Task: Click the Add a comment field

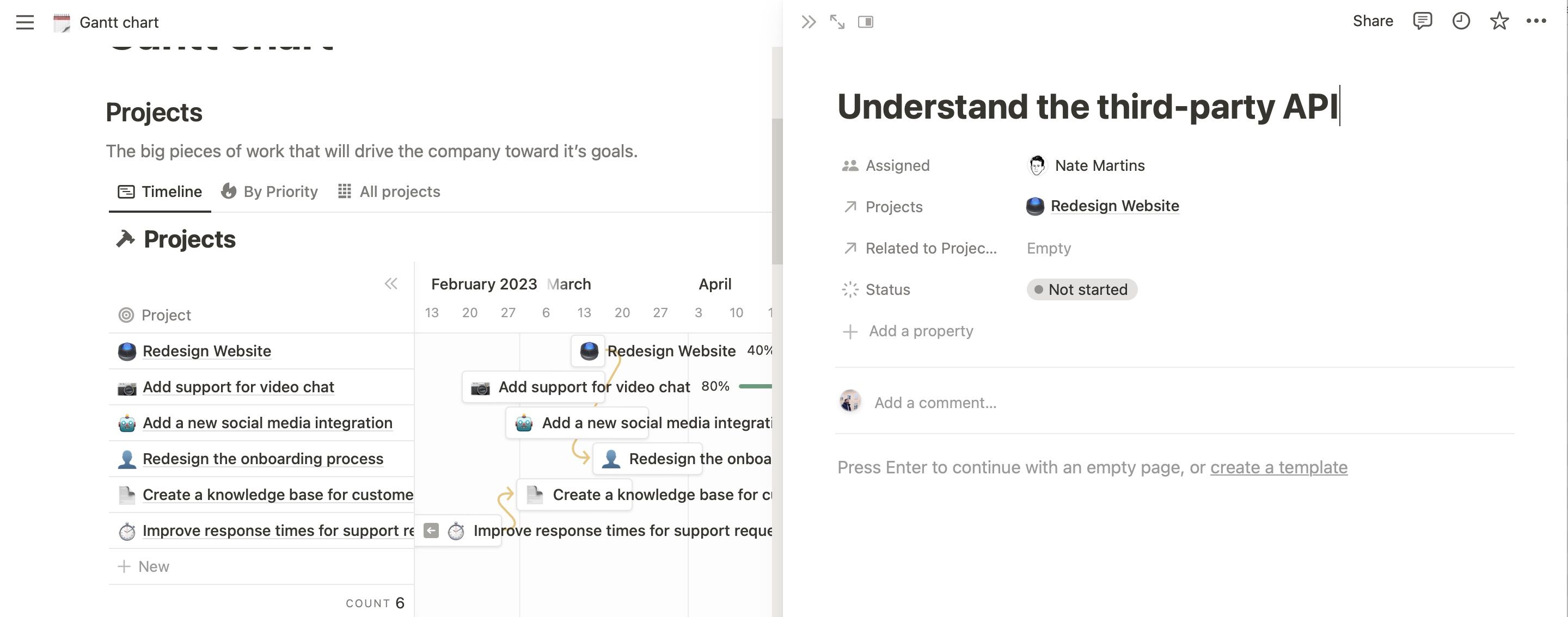Action: (x=935, y=403)
